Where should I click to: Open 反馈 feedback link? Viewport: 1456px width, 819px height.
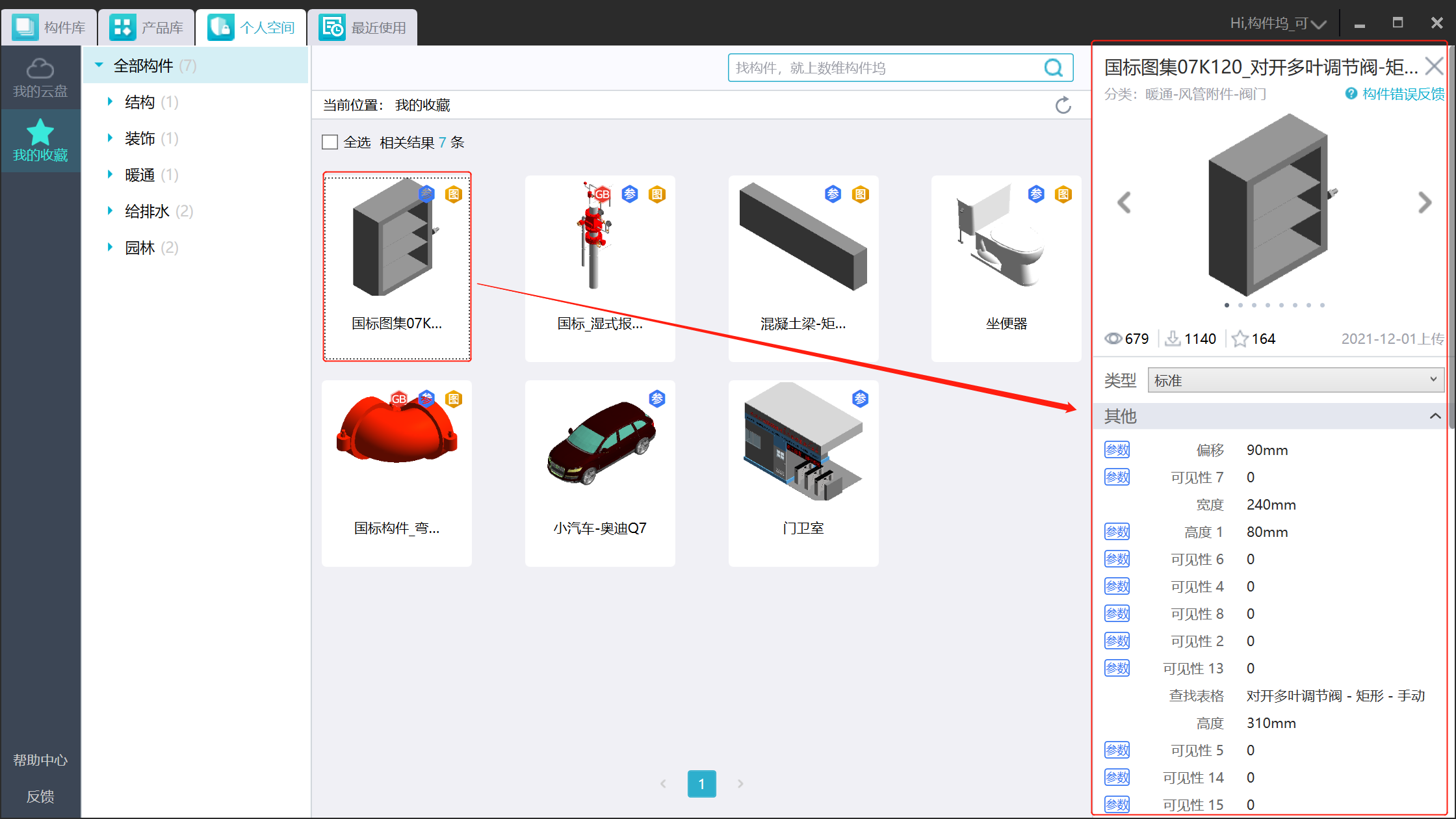coord(40,796)
